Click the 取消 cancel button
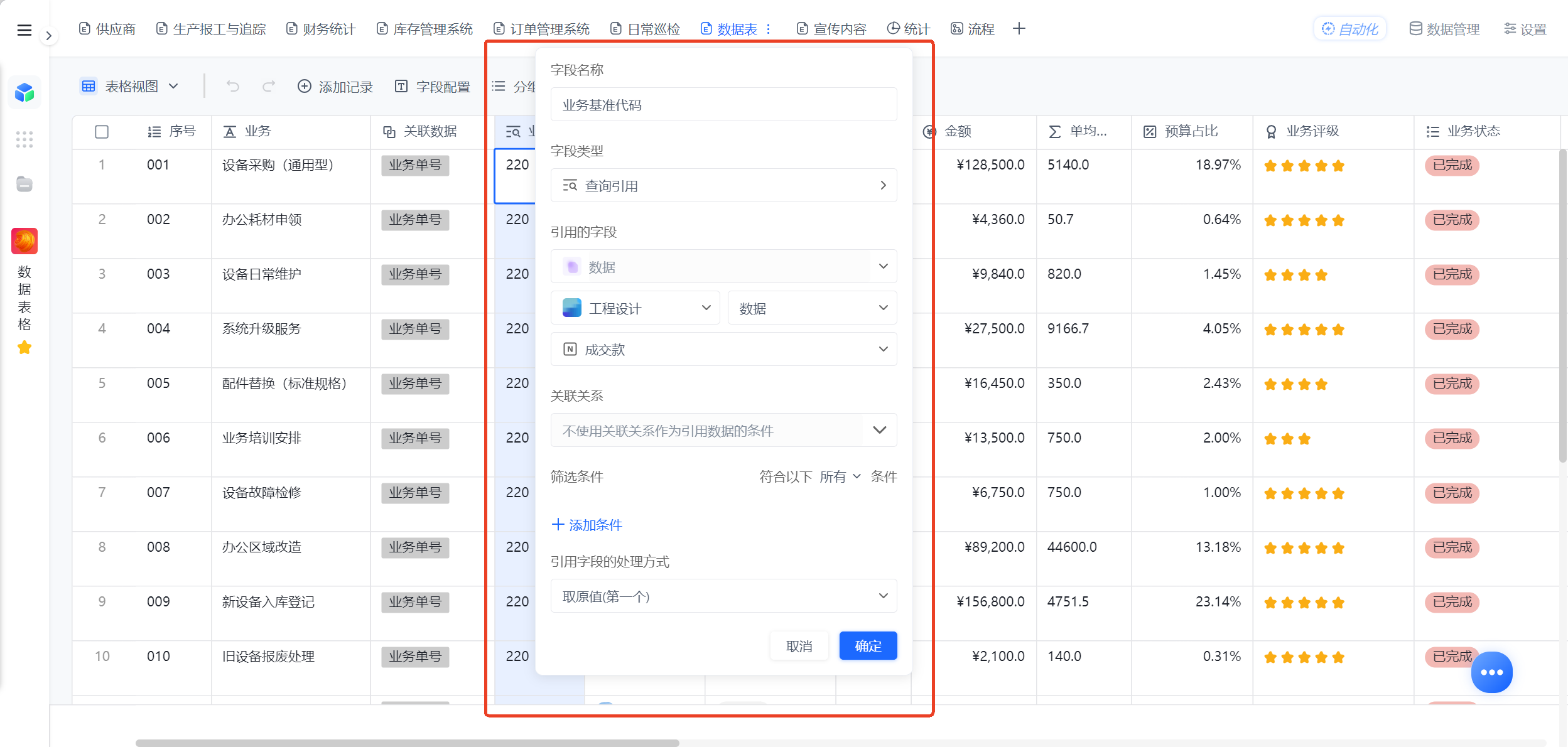Viewport: 1568px width, 747px height. point(799,646)
